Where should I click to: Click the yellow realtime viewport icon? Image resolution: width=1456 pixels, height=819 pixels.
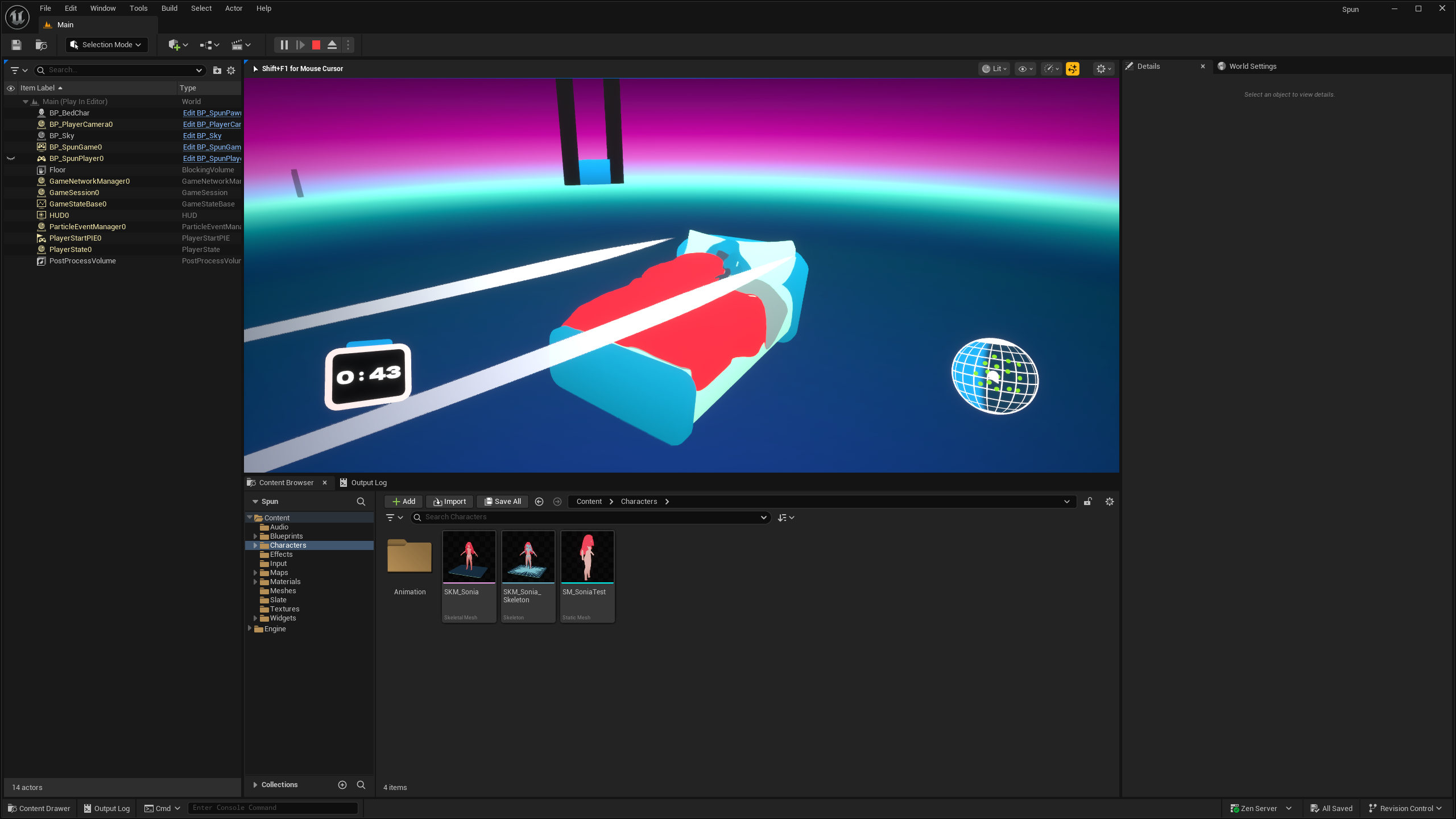pyautogui.click(x=1073, y=69)
